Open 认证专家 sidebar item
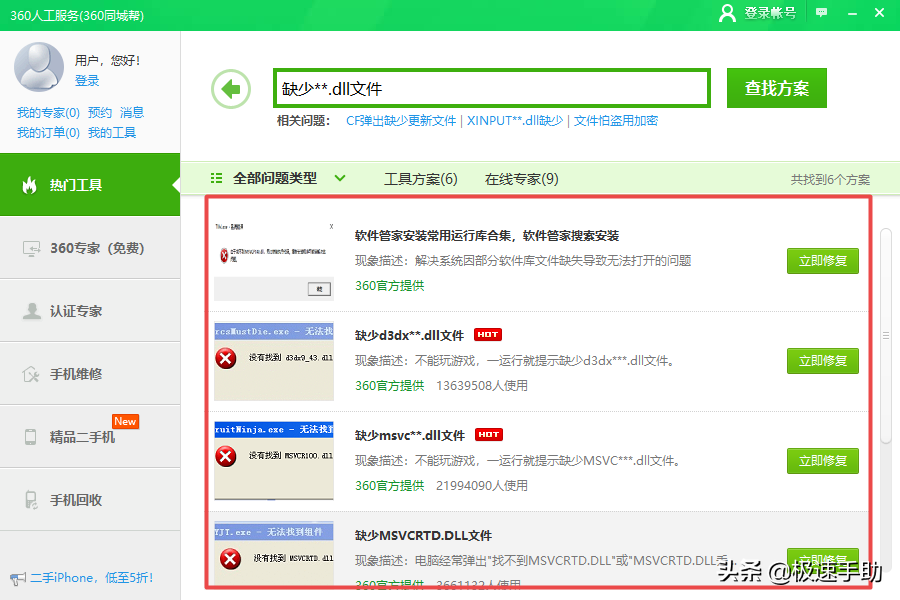This screenshot has height=600, width=900. 90,311
